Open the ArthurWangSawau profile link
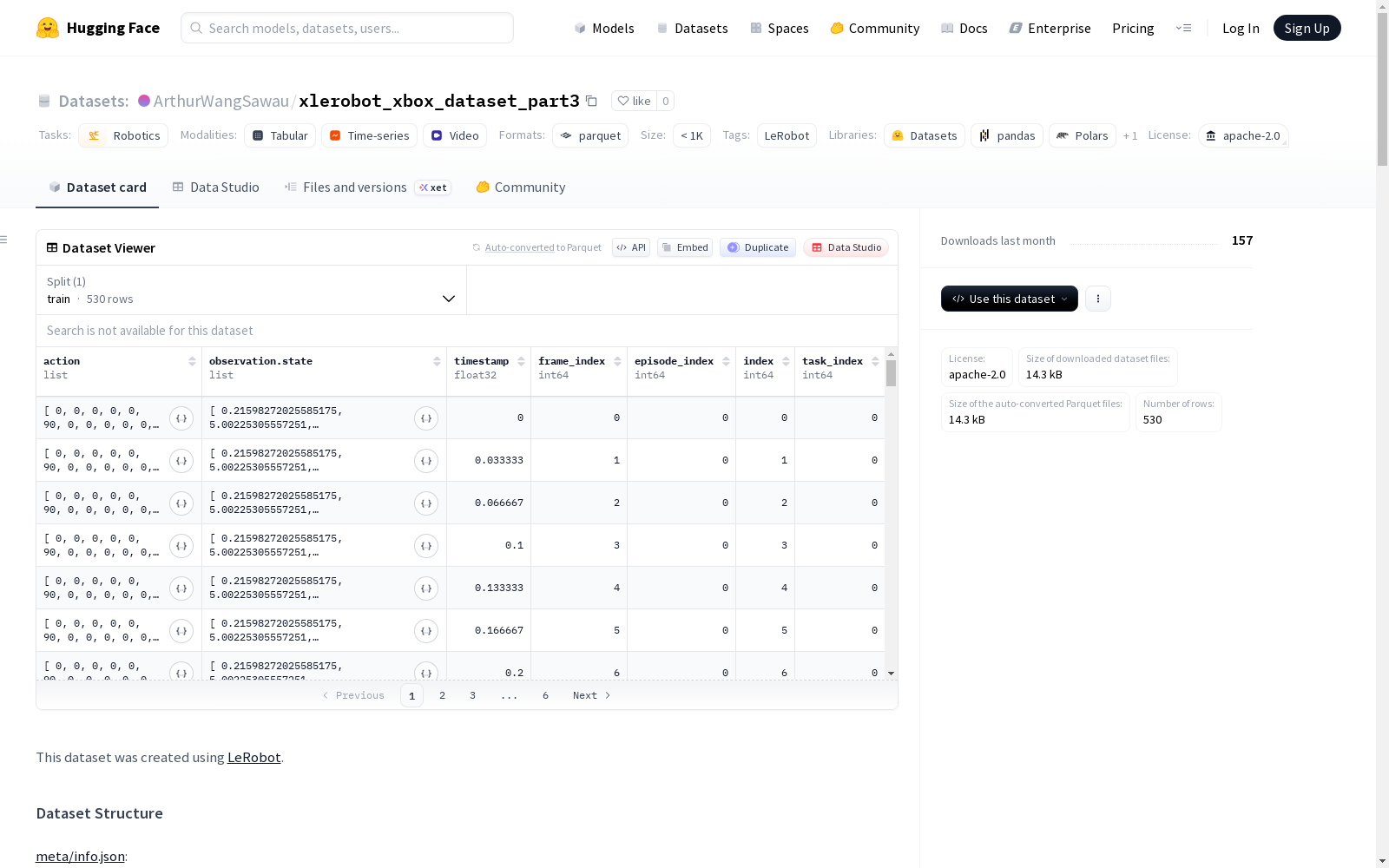The width and height of the screenshot is (1389, 868). pos(221,101)
